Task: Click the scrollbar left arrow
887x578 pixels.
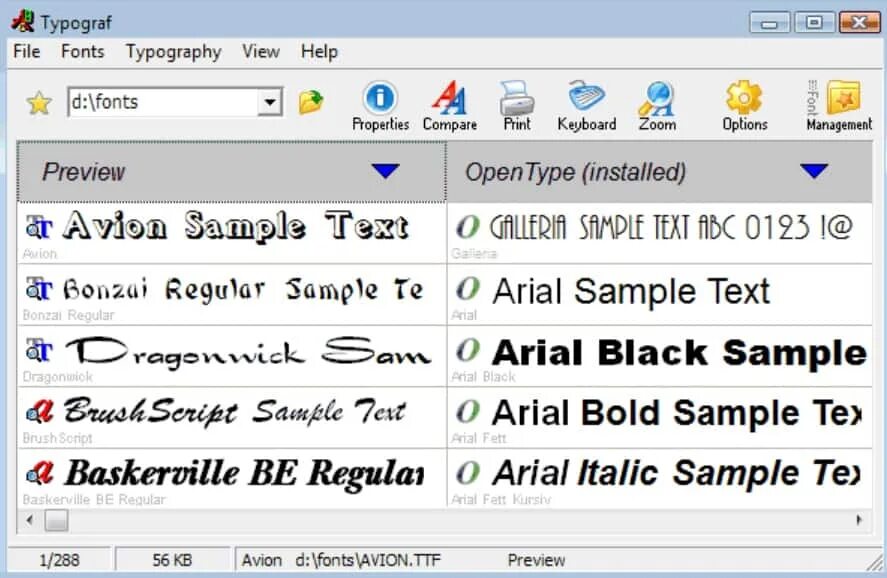Action: tap(29, 520)
